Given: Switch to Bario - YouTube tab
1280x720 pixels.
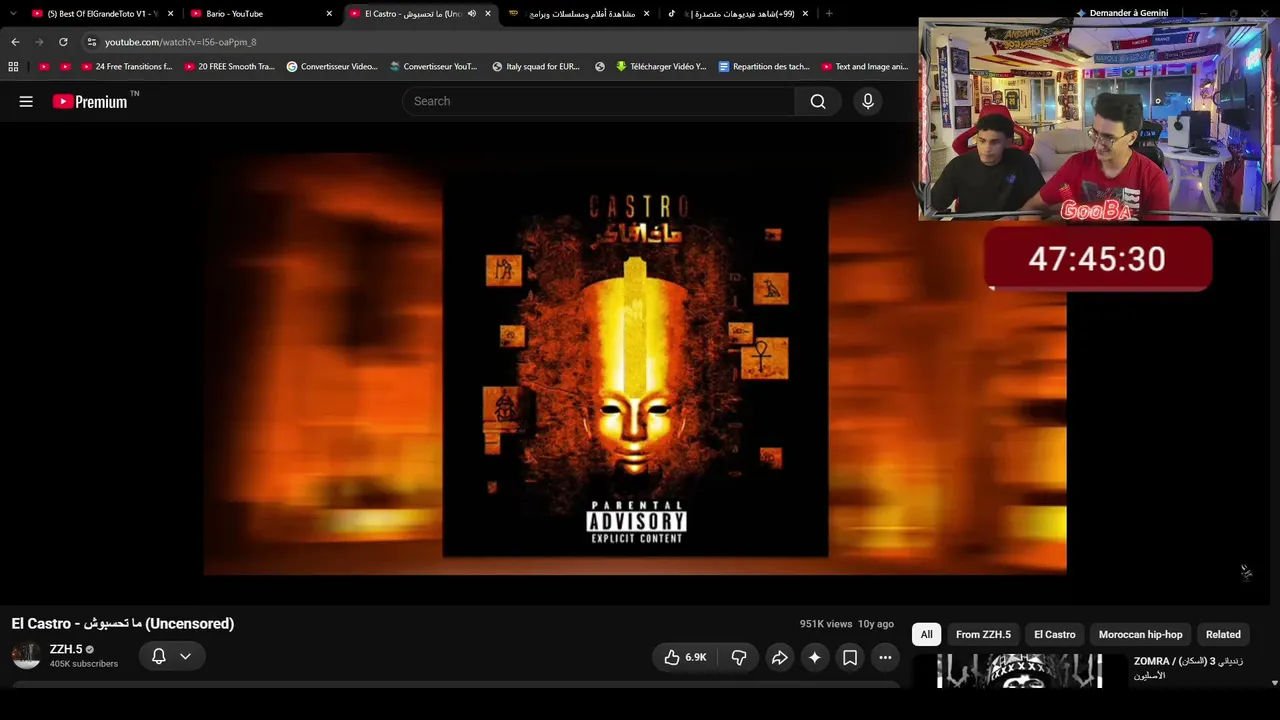Looking at the screenshot, I should click(x=262, y=14).
